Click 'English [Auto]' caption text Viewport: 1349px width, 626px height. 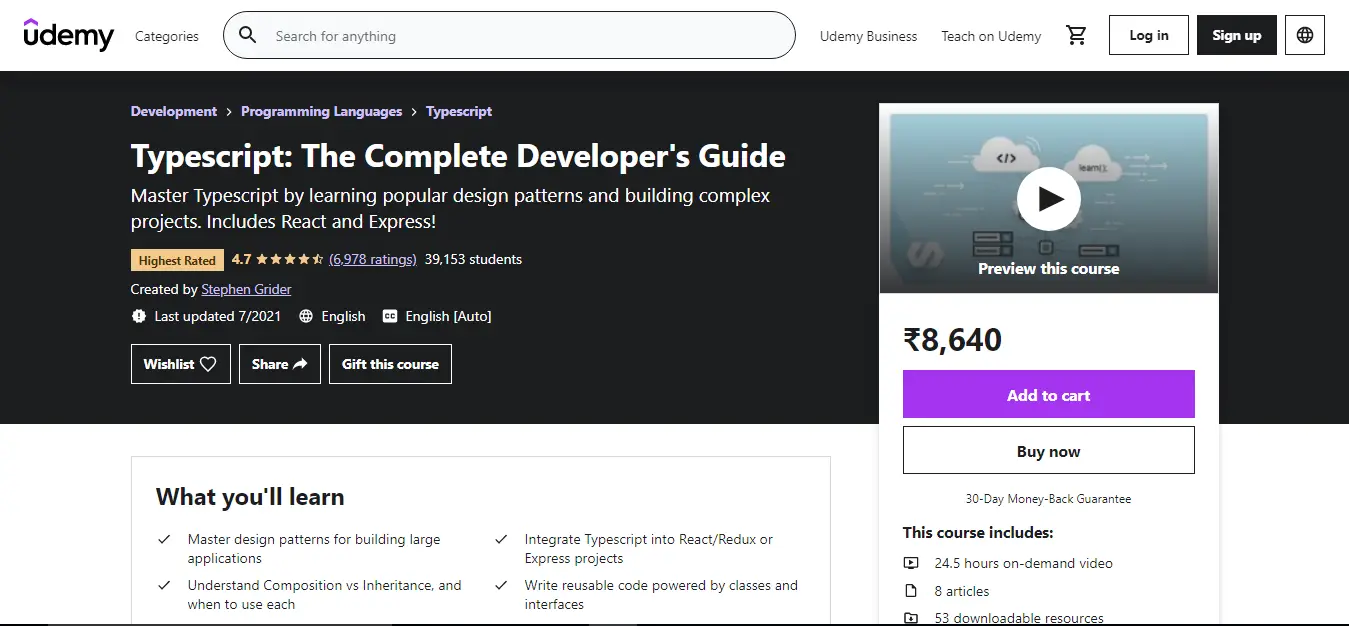pos(448,316)
